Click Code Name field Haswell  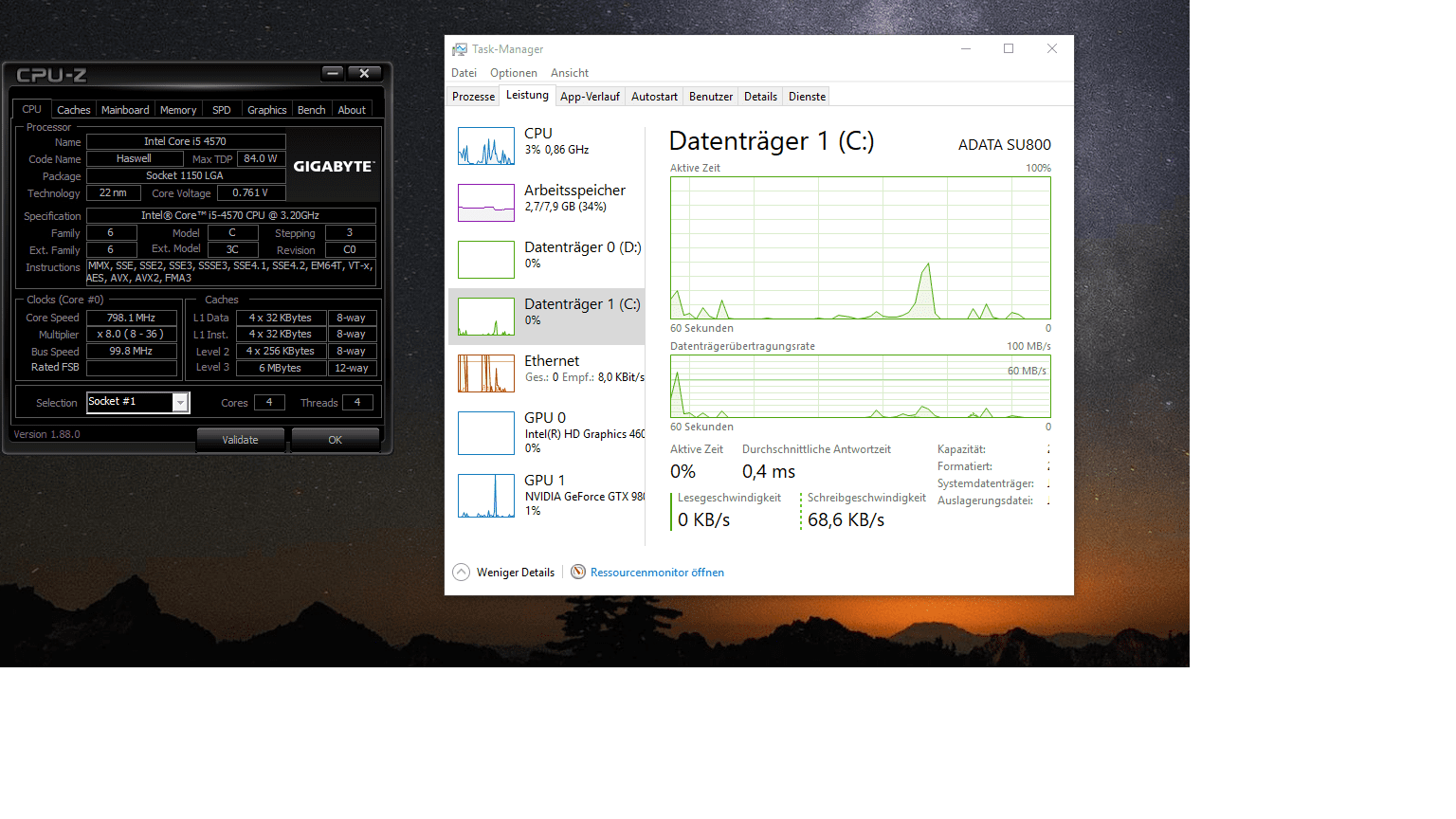[135, 158]
